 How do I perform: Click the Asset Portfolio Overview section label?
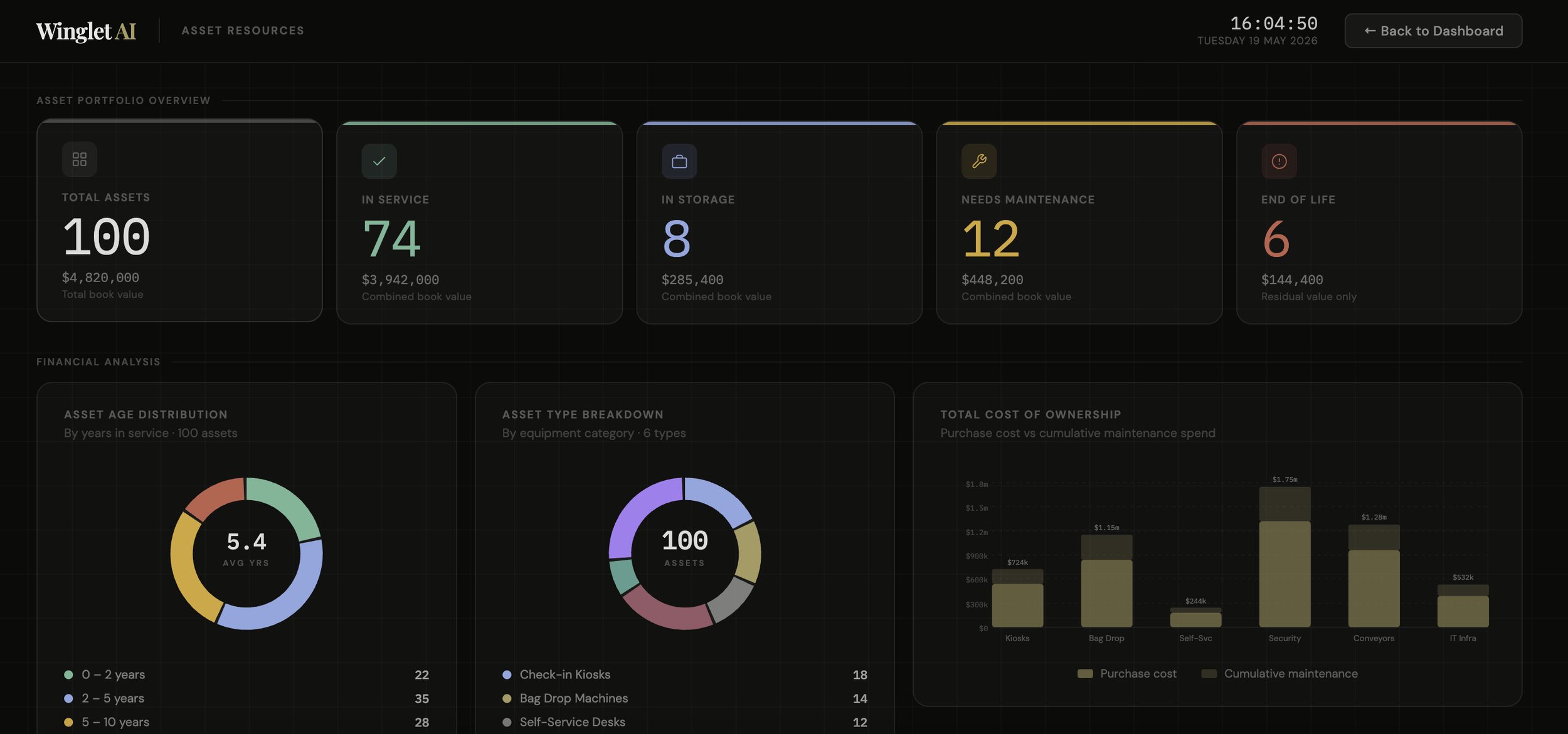[124, 101]
